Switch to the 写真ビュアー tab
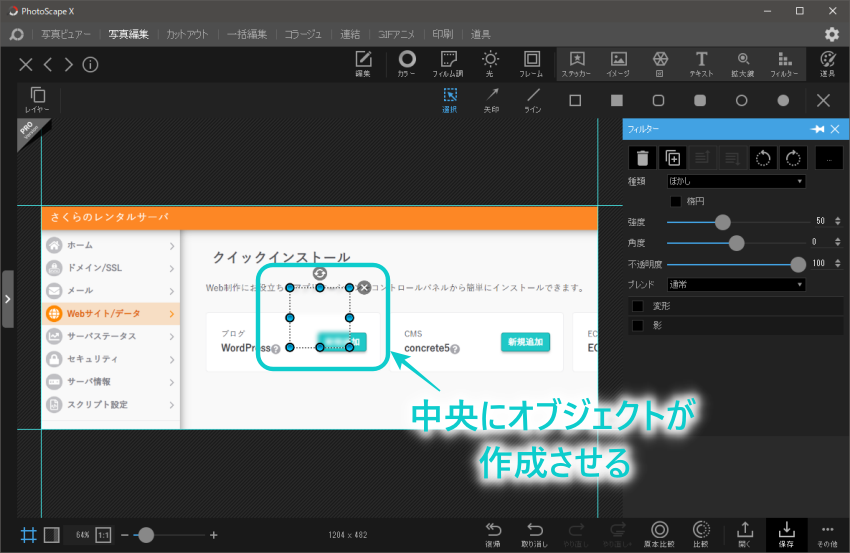 [x=66, y=34]
